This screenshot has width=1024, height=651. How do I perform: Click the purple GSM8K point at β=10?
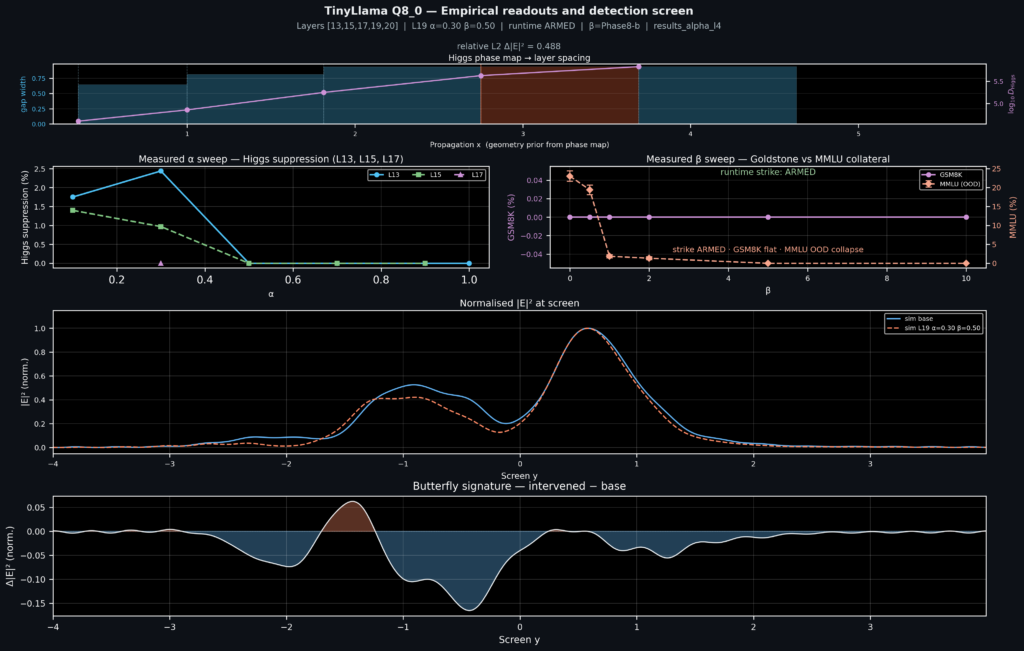966,217
